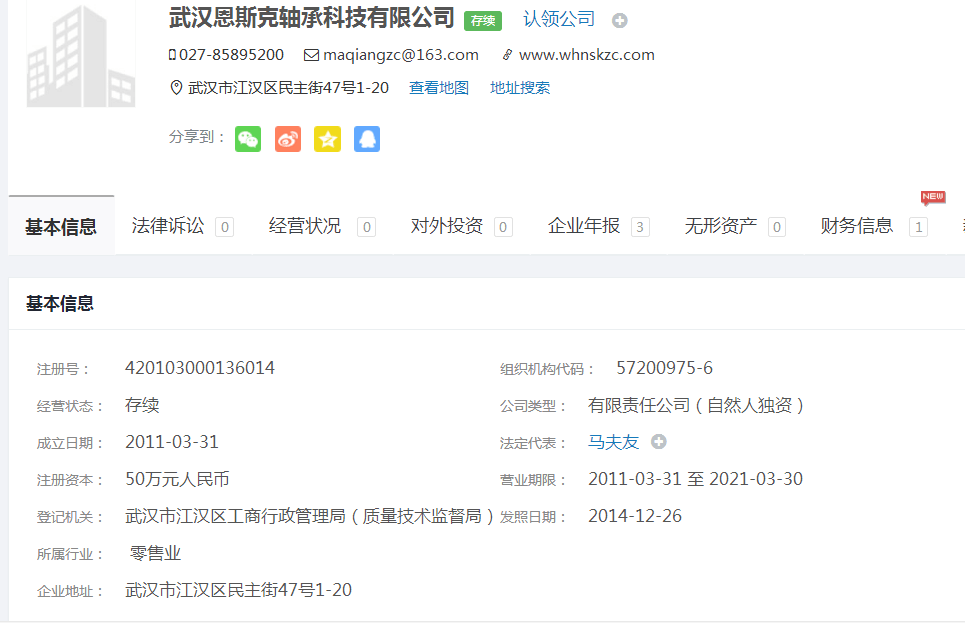Open legal representative 马夫友 link
The width and height of the screenshot is (965, 623).
(614, 442)
